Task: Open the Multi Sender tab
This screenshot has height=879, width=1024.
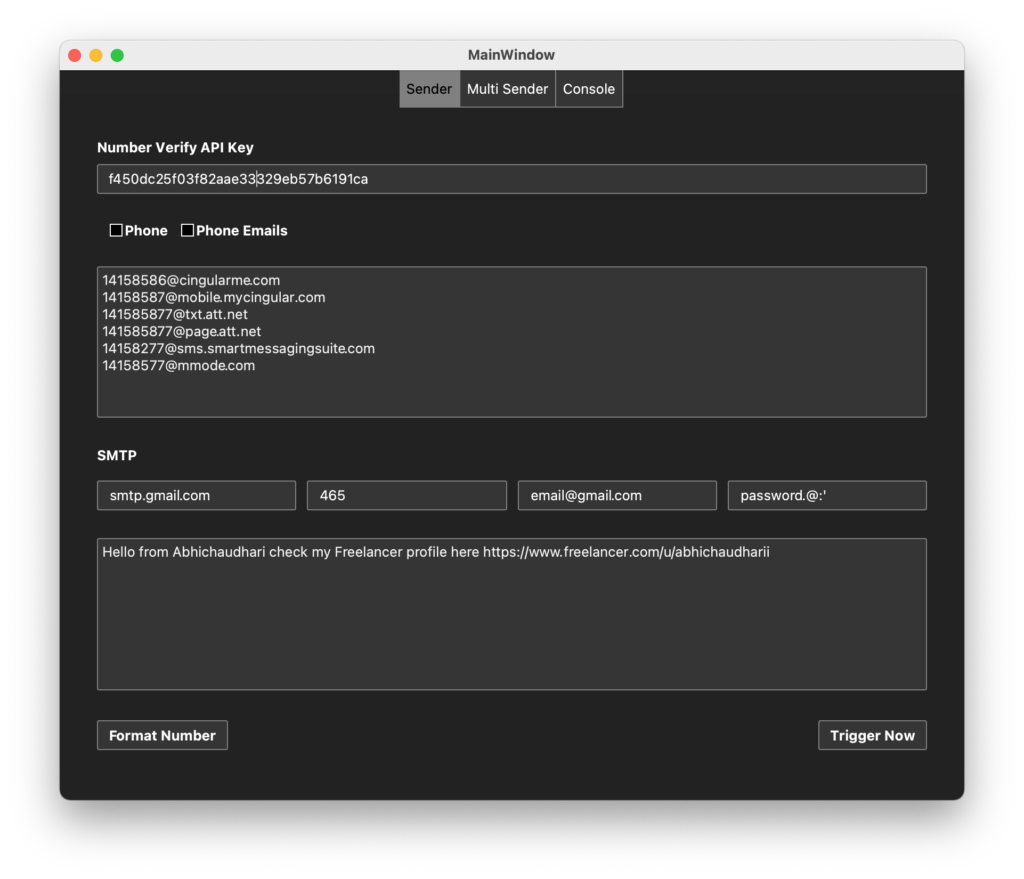Action: [507, 89]
